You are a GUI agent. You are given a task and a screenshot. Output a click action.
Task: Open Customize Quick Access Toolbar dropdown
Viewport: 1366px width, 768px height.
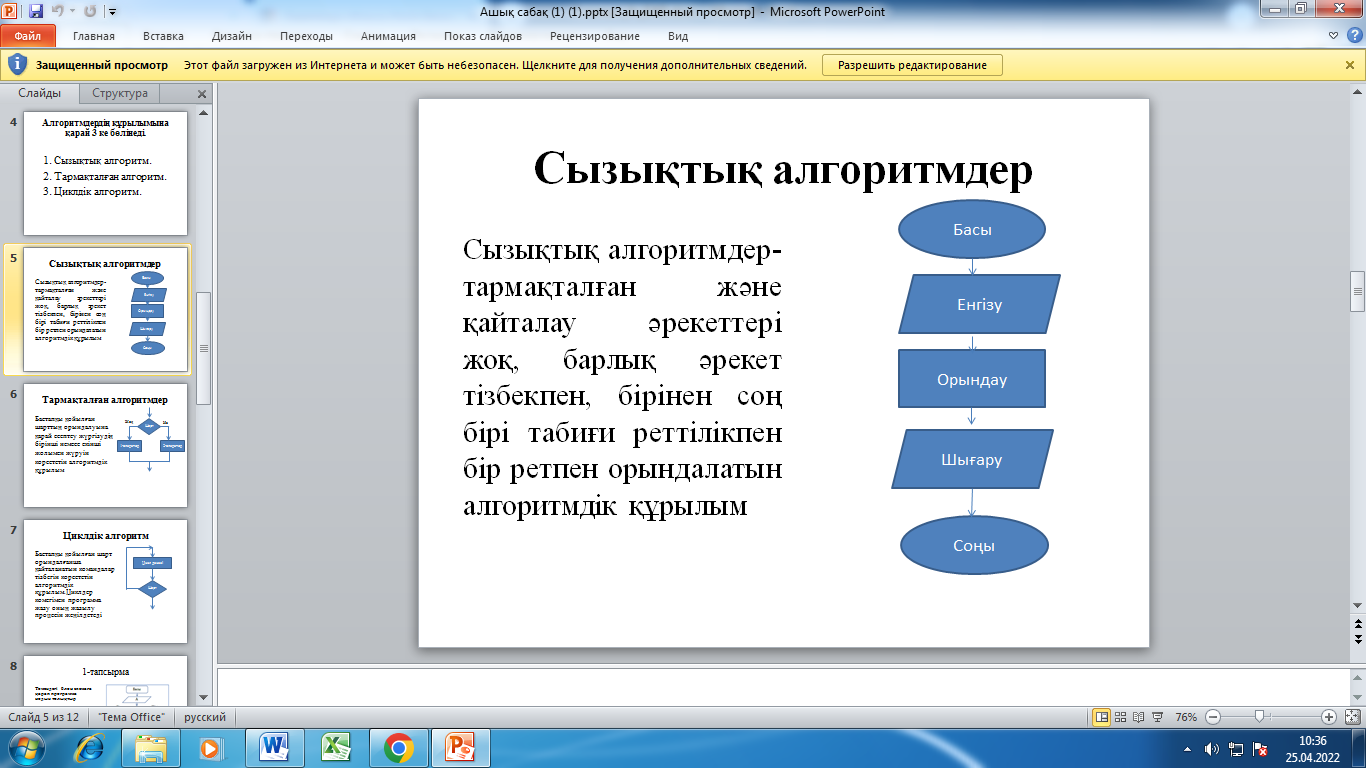tap(111, 12)
